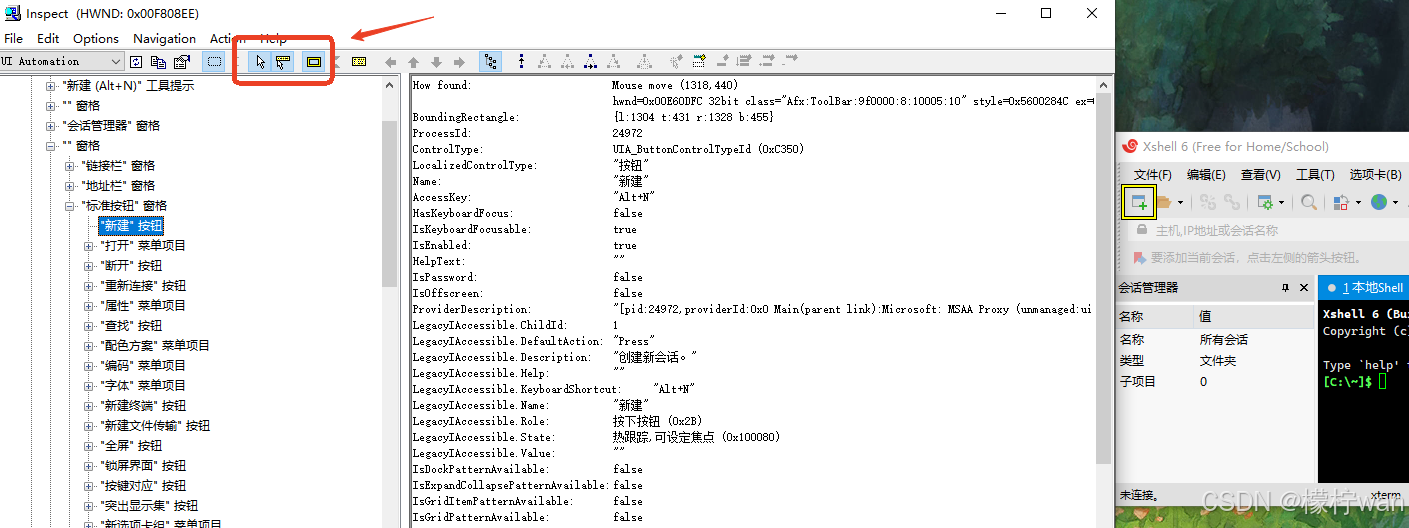
Task: Open the Edit menu in Inspect
Action: pyautogui.click(x=48, y=39)
